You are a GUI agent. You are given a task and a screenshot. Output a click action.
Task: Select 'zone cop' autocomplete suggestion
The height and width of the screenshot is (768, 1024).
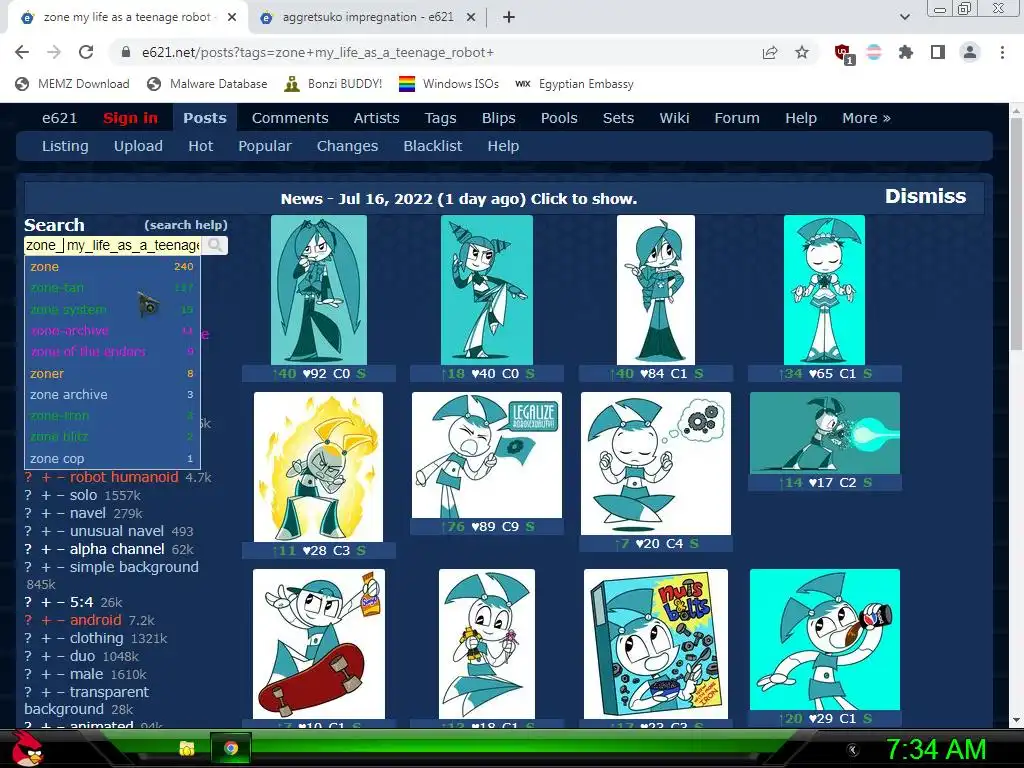(112, 458)
